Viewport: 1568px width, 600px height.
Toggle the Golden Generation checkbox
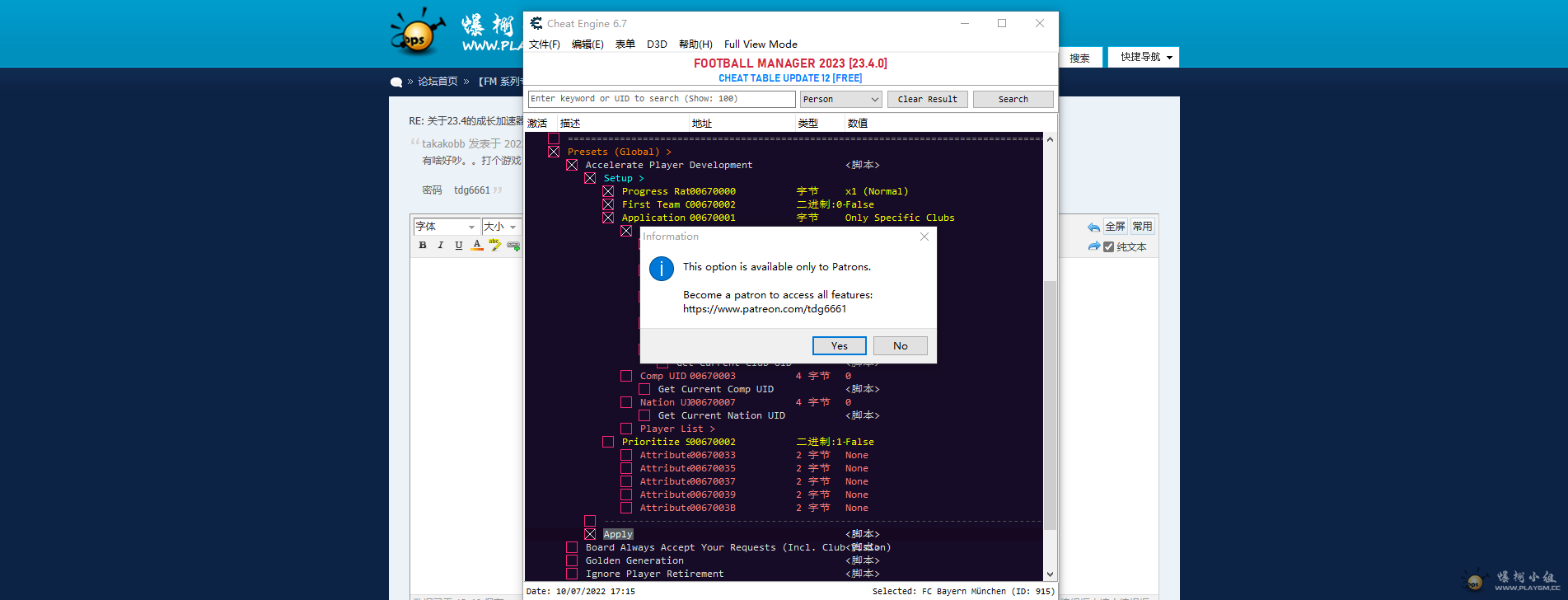572,560
